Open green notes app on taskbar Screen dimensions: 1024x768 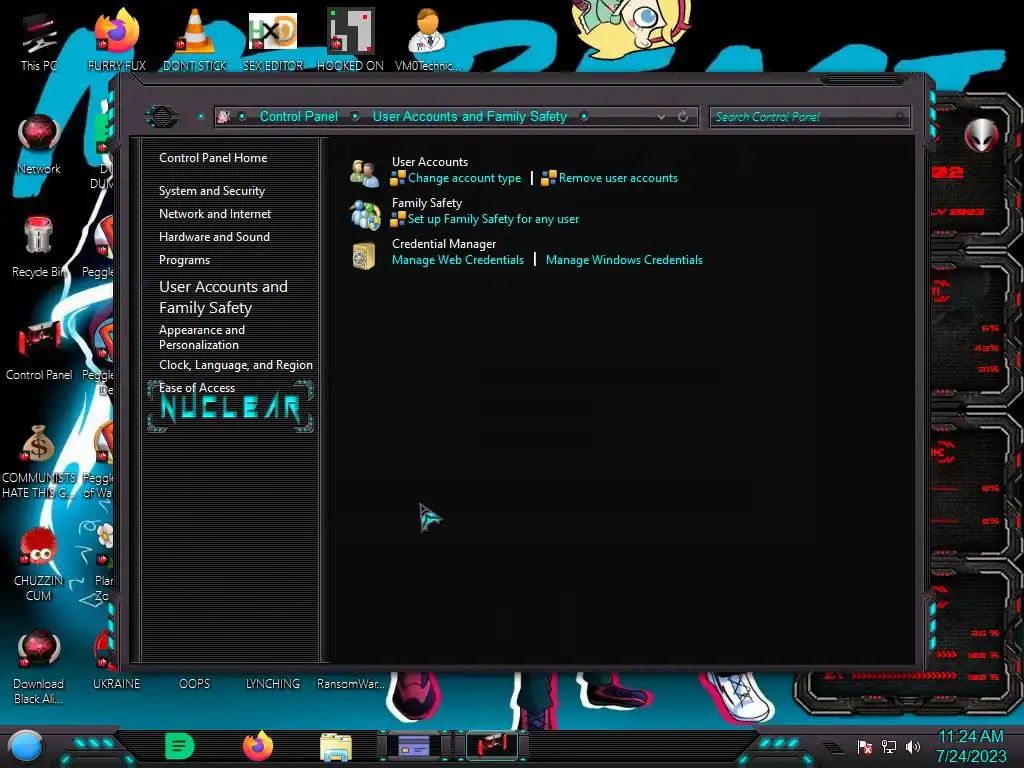[180, 746]
